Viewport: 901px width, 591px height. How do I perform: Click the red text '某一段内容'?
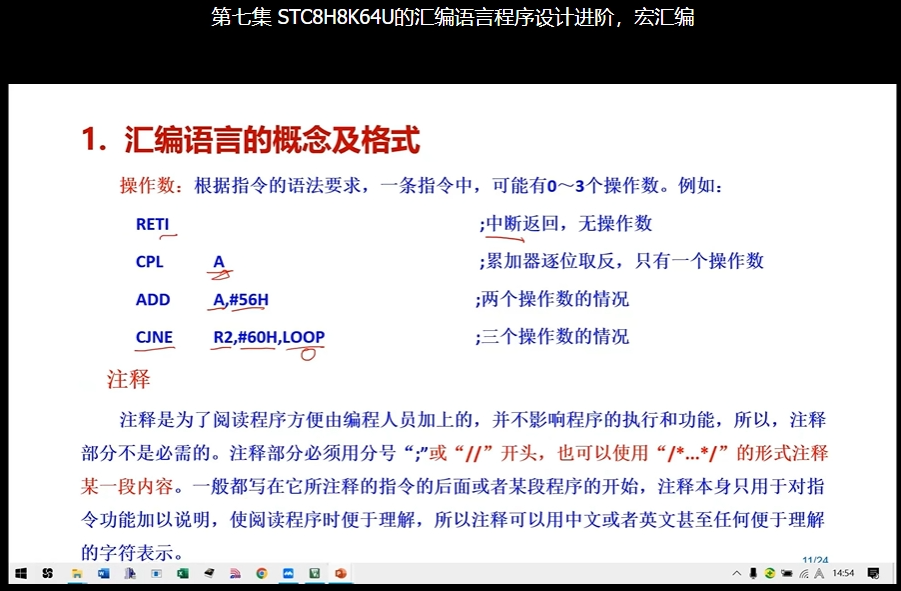pos(127,487)
